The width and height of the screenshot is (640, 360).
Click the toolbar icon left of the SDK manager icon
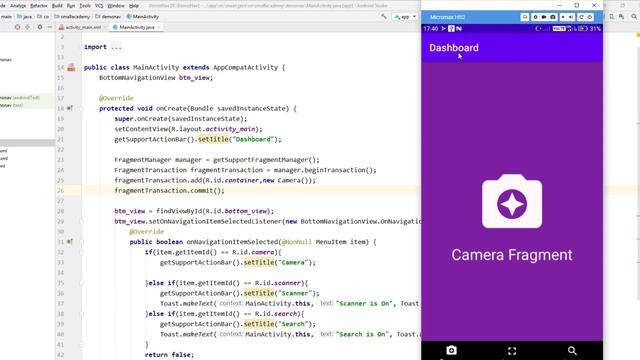click(611, 17)
